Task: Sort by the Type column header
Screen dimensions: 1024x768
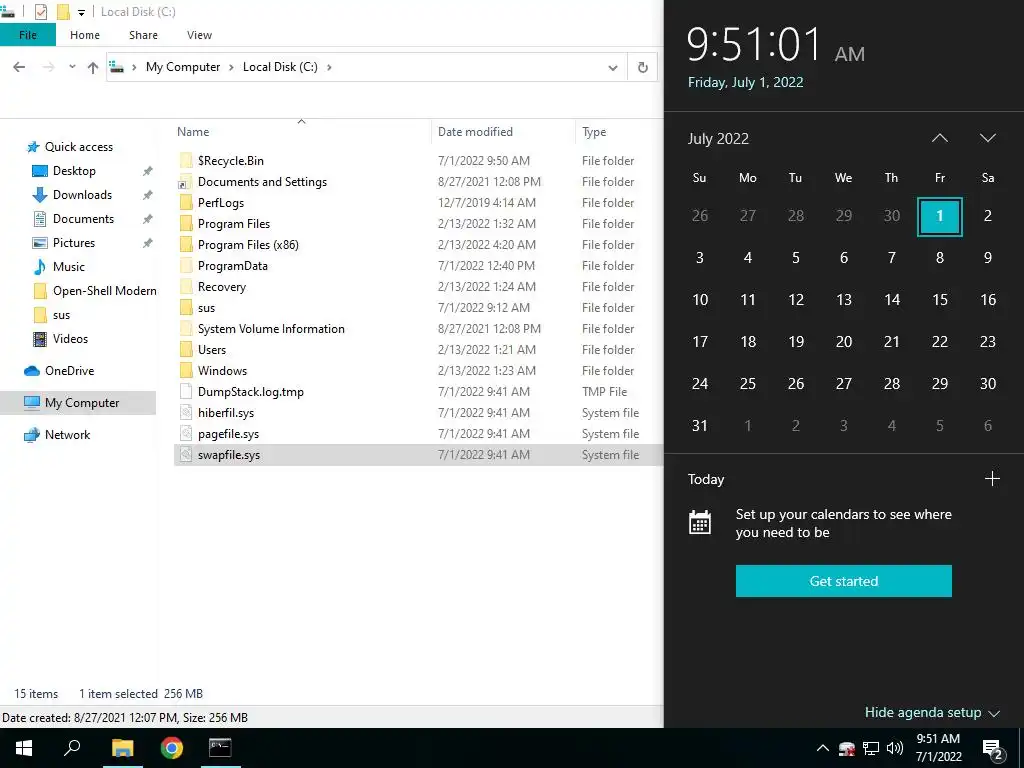Action: coord(594,132)
